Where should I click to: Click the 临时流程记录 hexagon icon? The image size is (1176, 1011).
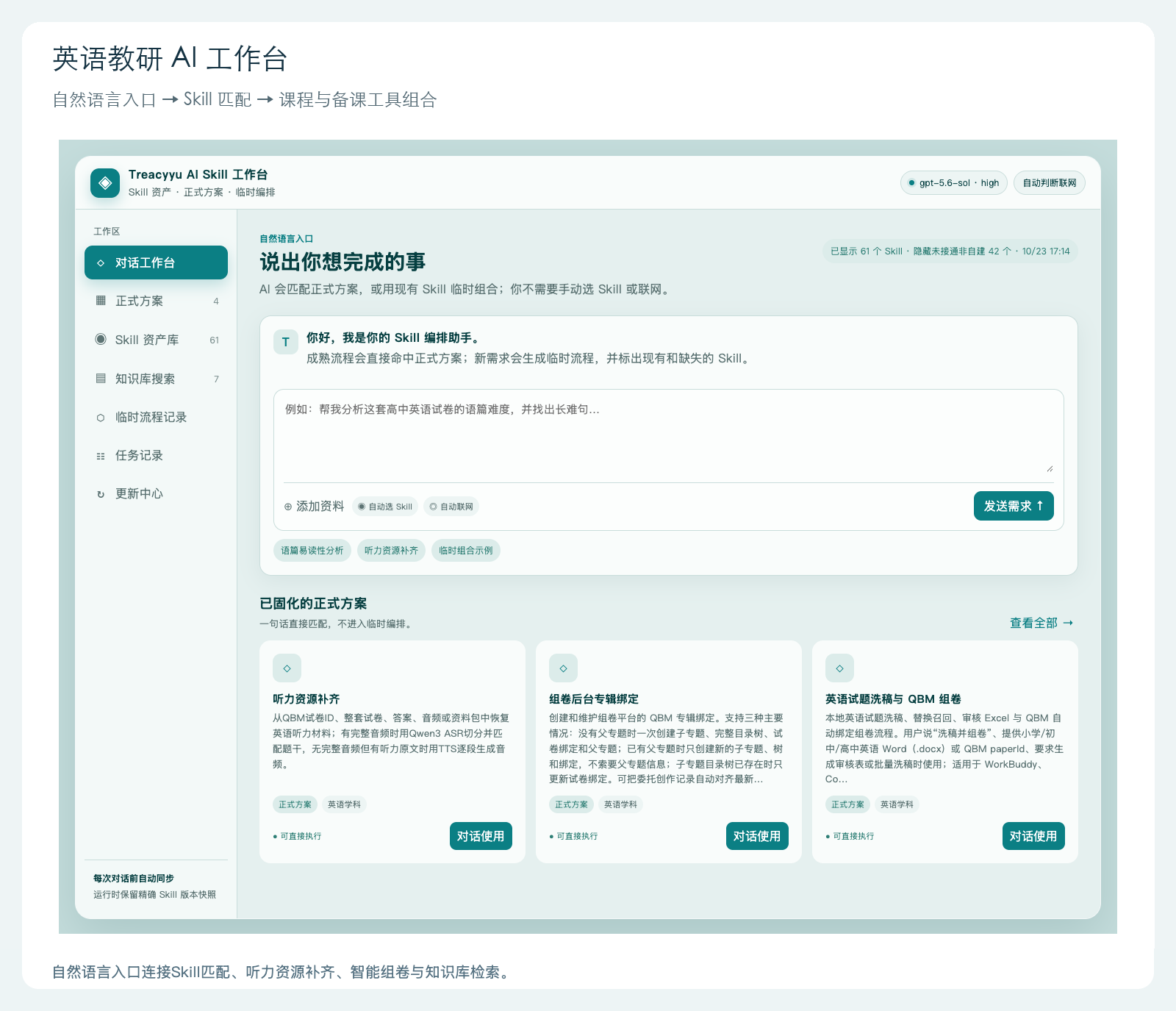pos(101,418)
